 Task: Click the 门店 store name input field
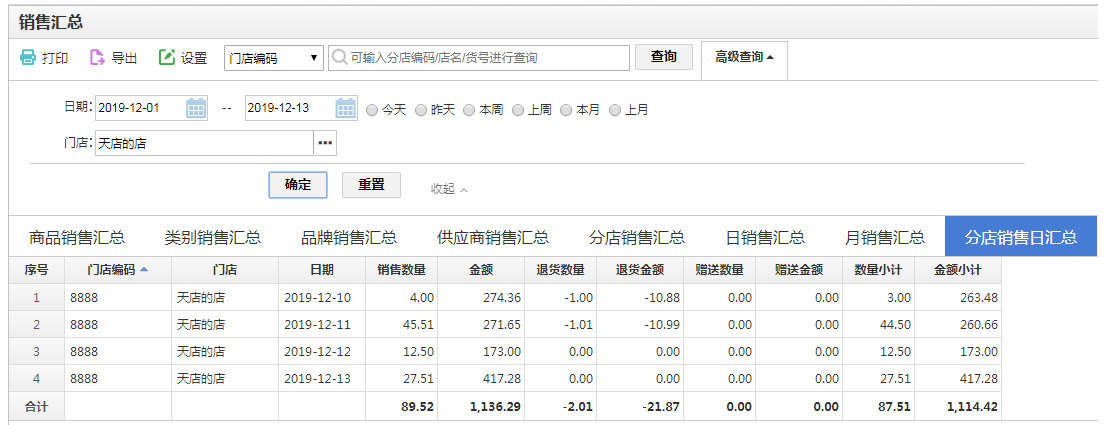click(x=204, y=143)
